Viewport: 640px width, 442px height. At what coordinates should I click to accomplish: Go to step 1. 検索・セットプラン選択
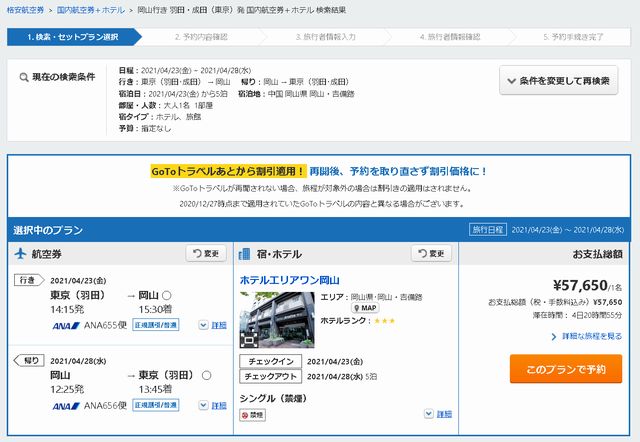(x=73, y=37)
